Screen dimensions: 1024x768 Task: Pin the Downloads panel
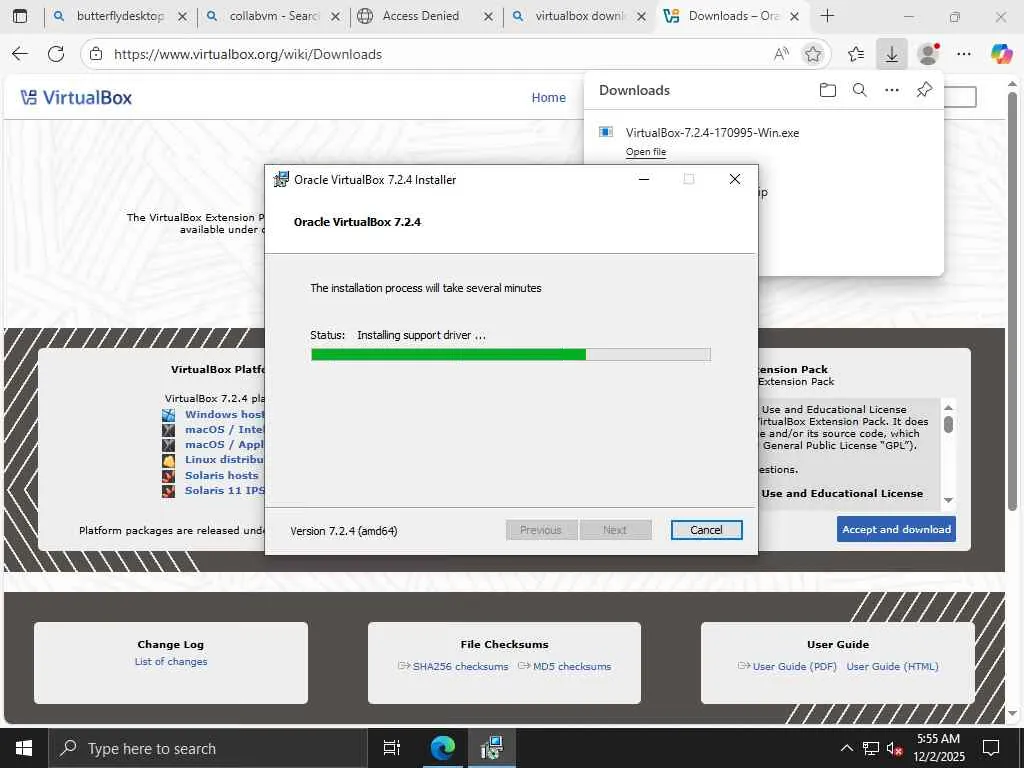[x=924, y=90]
